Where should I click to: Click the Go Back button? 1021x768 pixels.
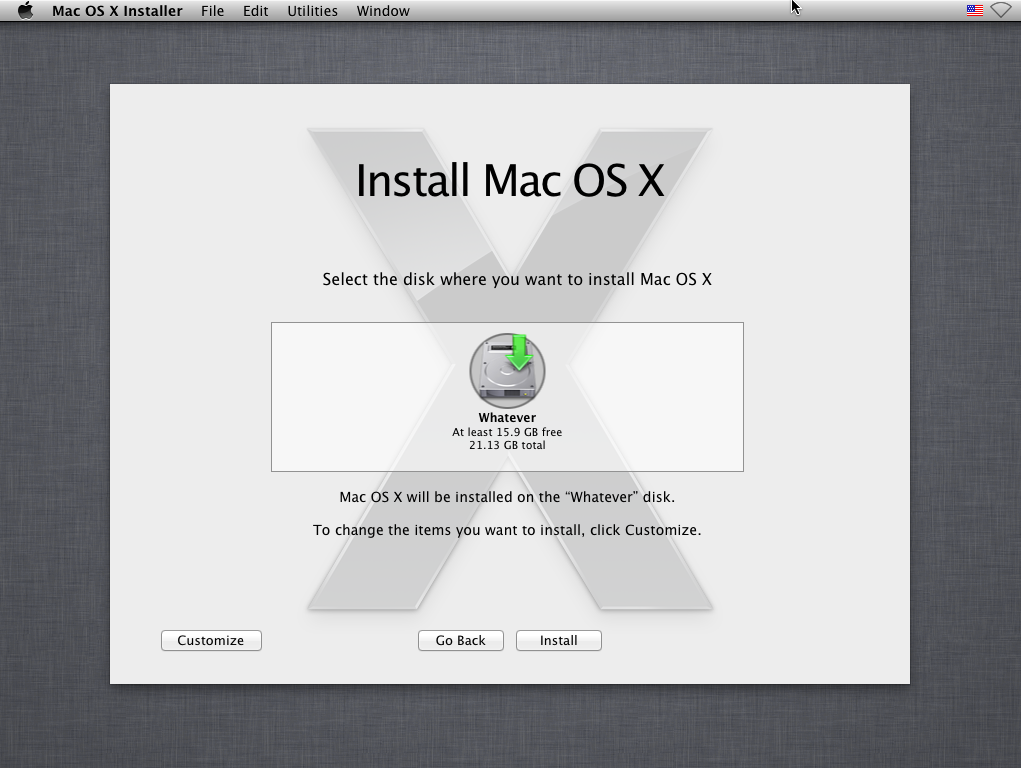pos(460,640)
